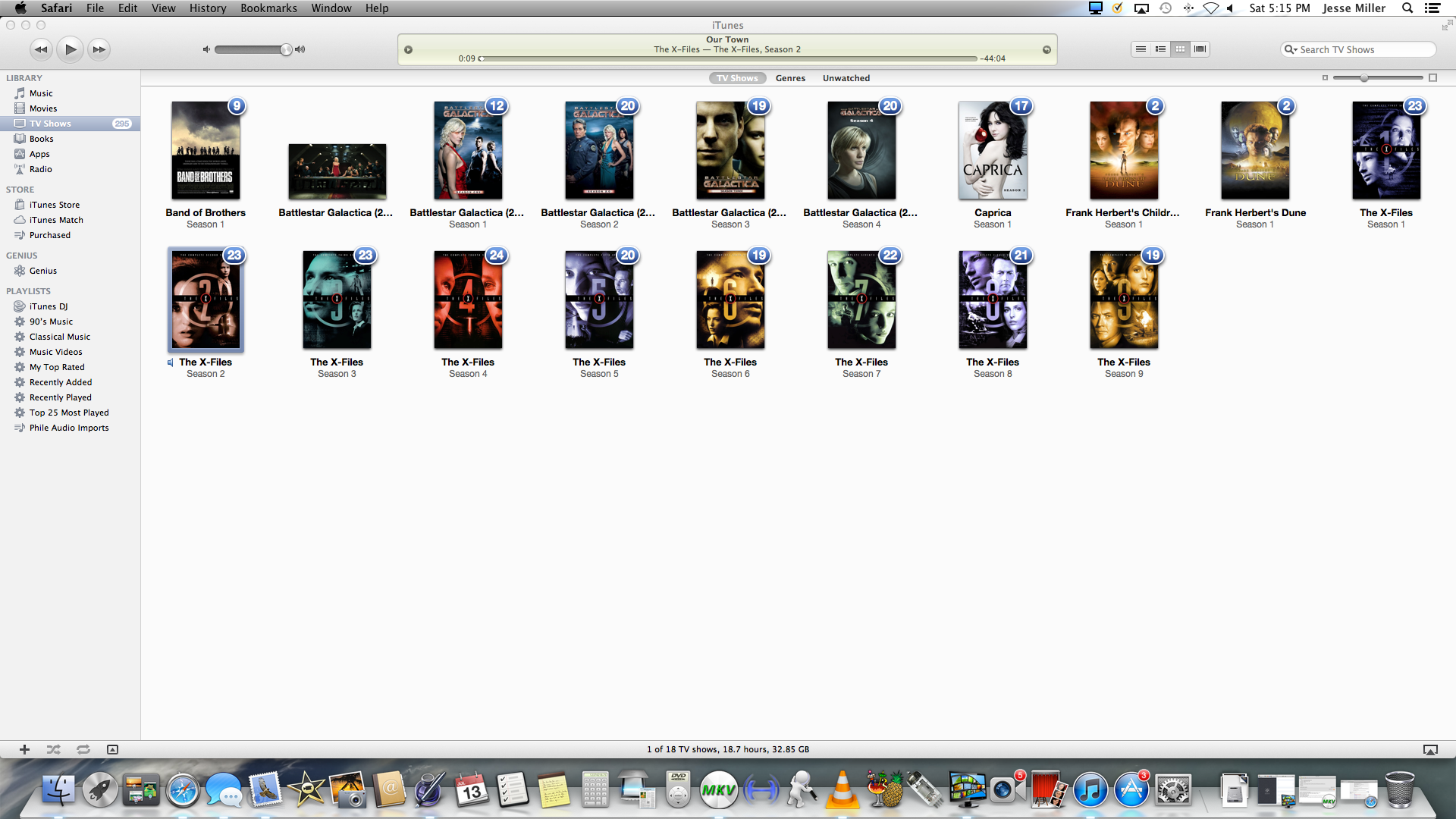The width and height of the screenshot is (1456, 819).
Task: Switch to Cover Flow view
Action: 1200,49
